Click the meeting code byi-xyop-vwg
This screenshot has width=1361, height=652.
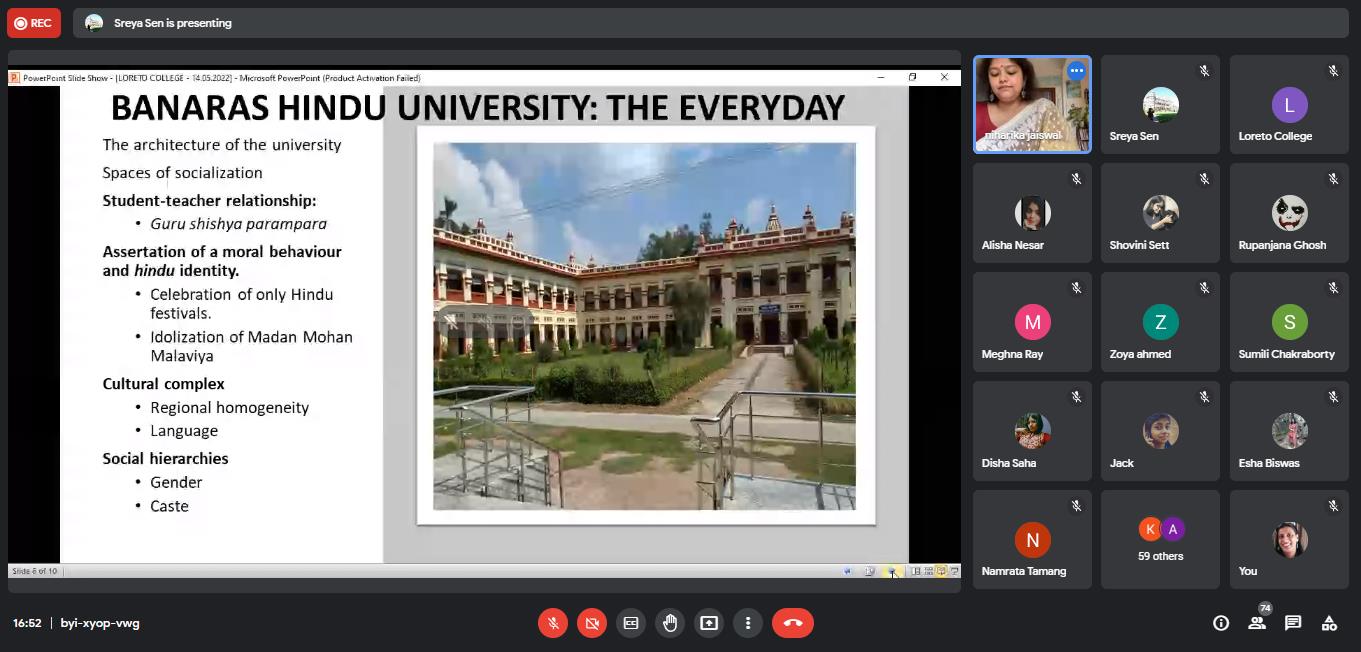100,623
